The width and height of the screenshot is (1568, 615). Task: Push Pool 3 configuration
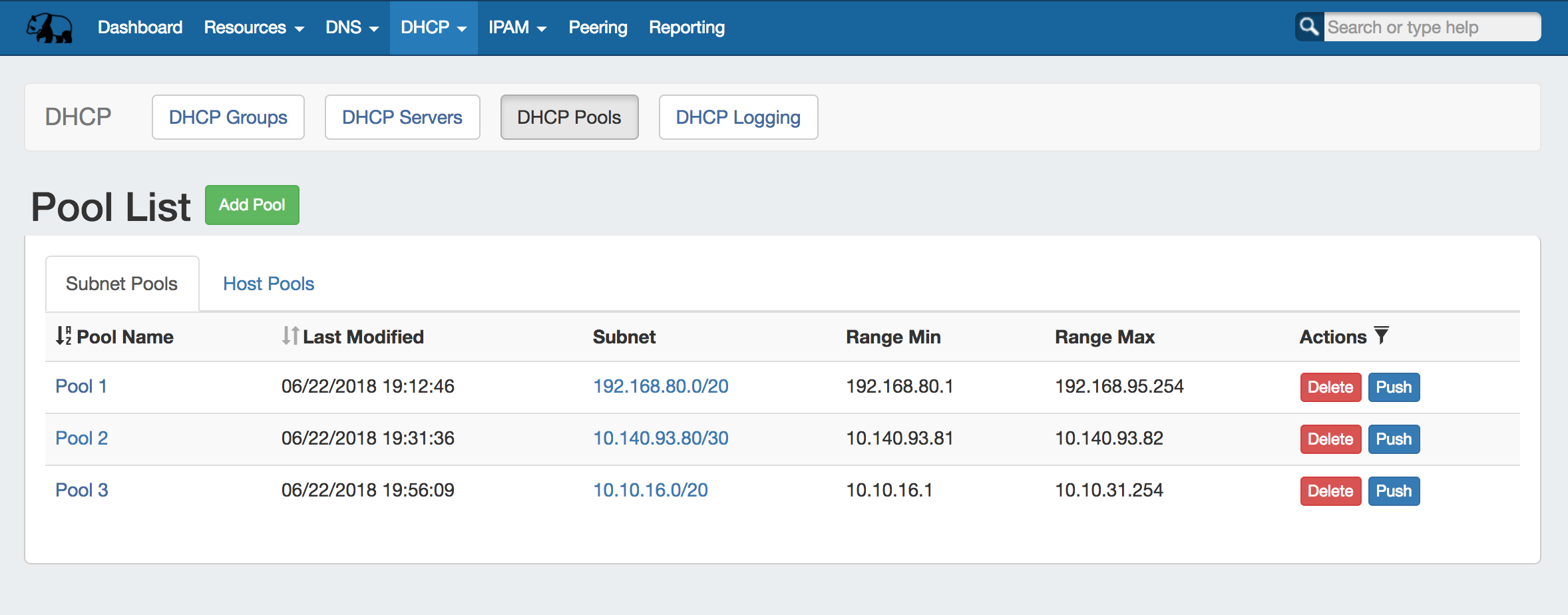coord(1393,491)
